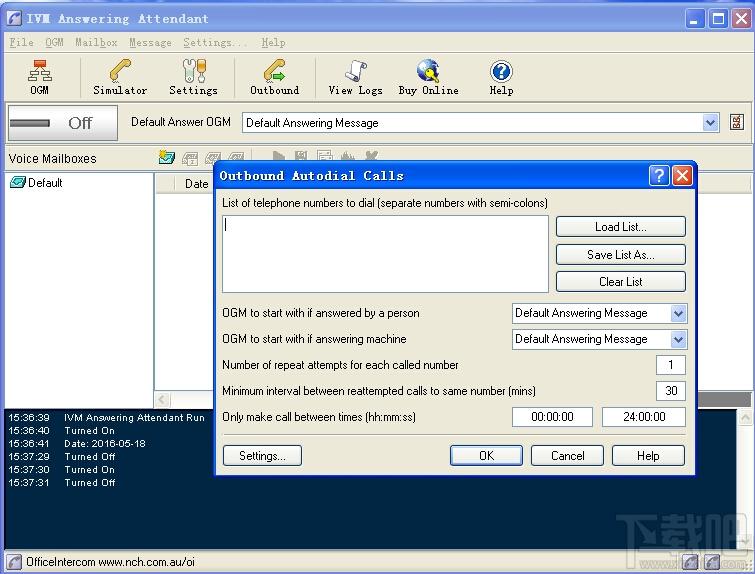Click the Save List As... button
Image resolution: width=755 pixels, height=574 pixels.
click(621, 254)
